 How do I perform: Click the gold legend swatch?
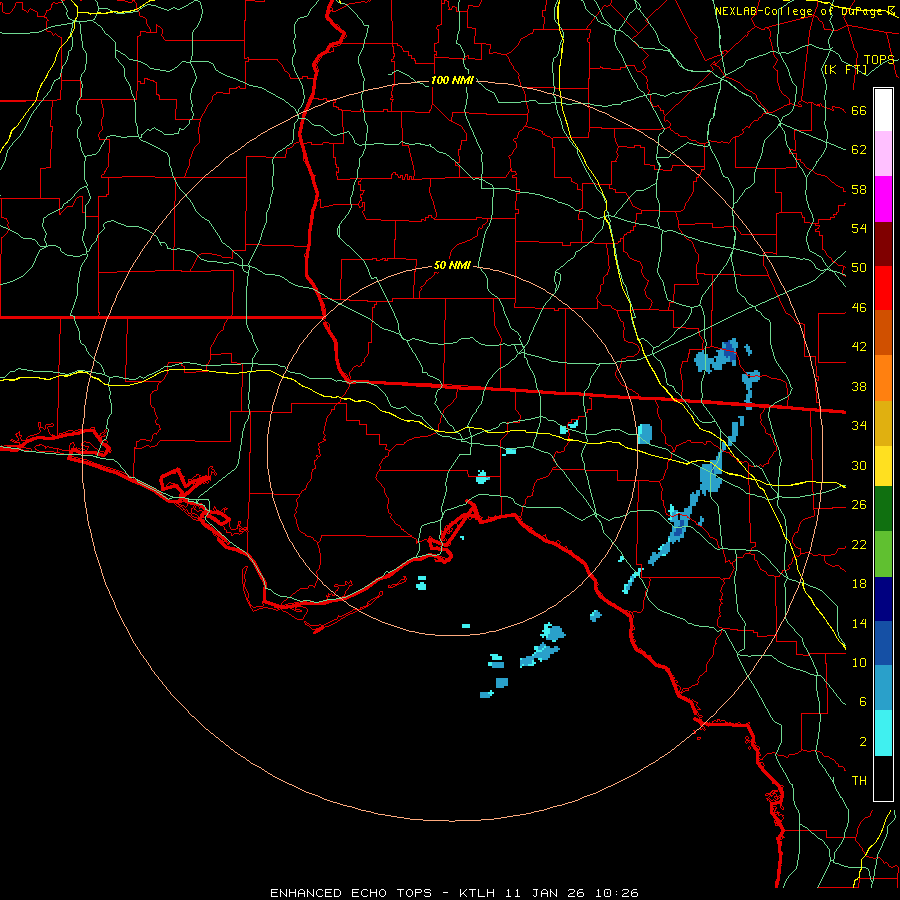(883, 423)
